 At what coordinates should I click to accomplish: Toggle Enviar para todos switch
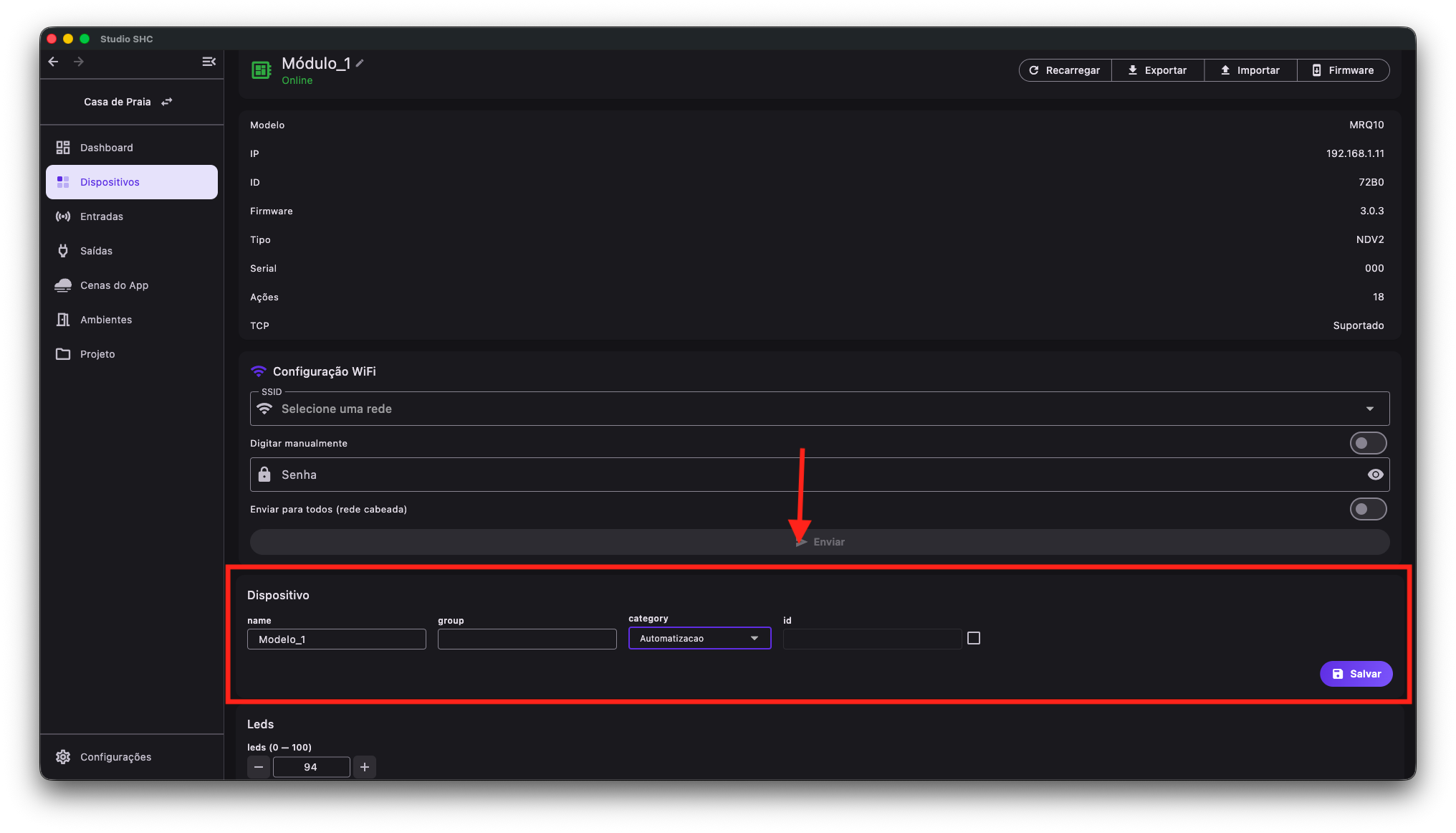1368,509
